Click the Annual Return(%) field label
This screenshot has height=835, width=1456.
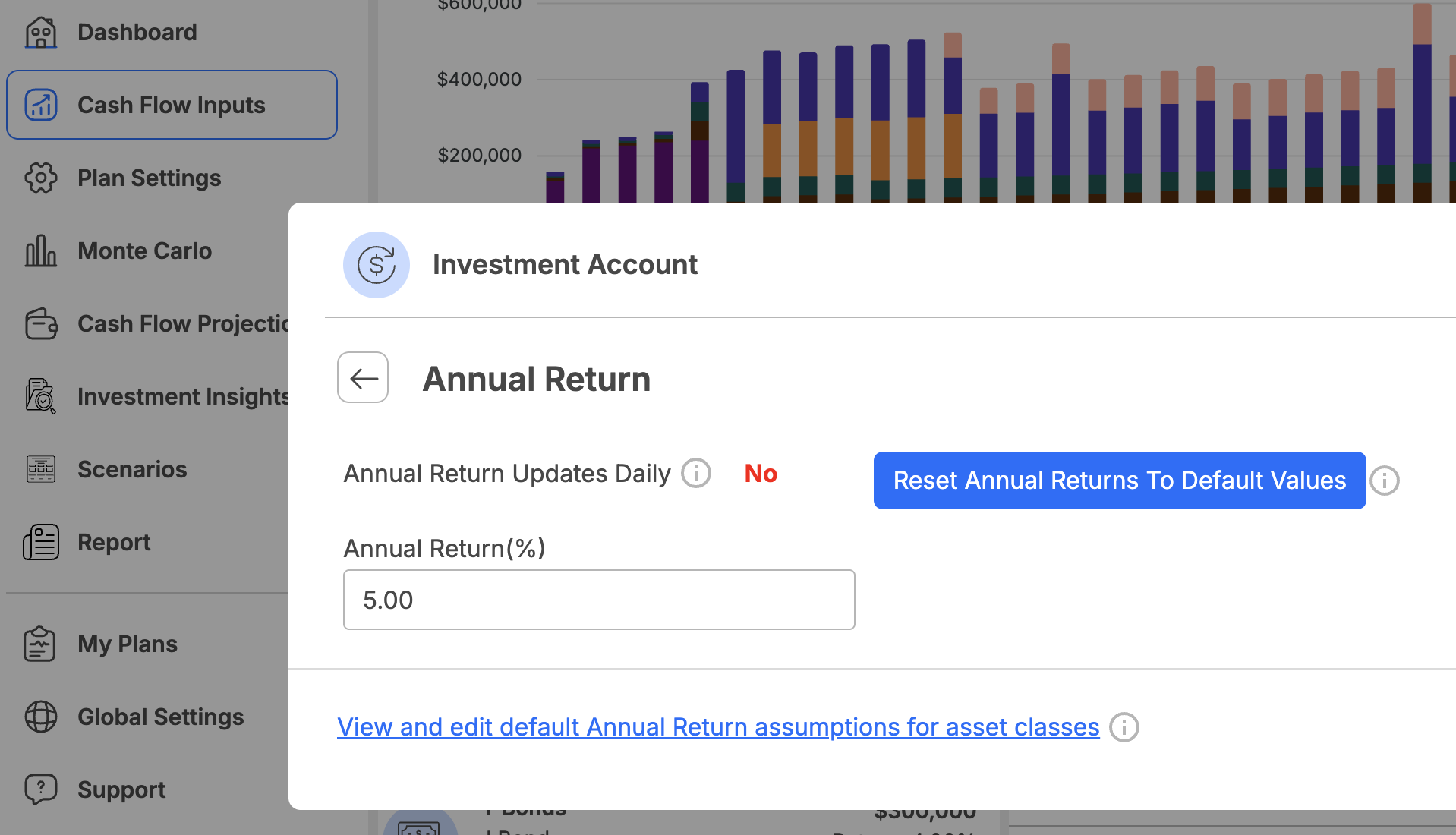point(445,548)
